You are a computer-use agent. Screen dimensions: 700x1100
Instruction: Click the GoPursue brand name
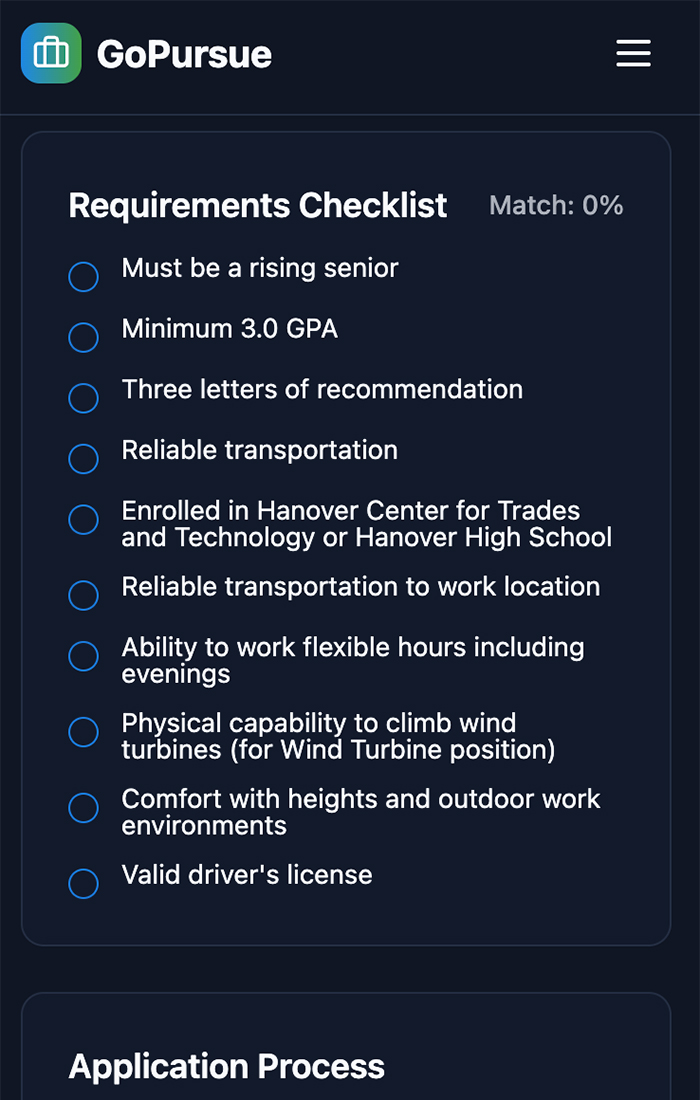184,54
